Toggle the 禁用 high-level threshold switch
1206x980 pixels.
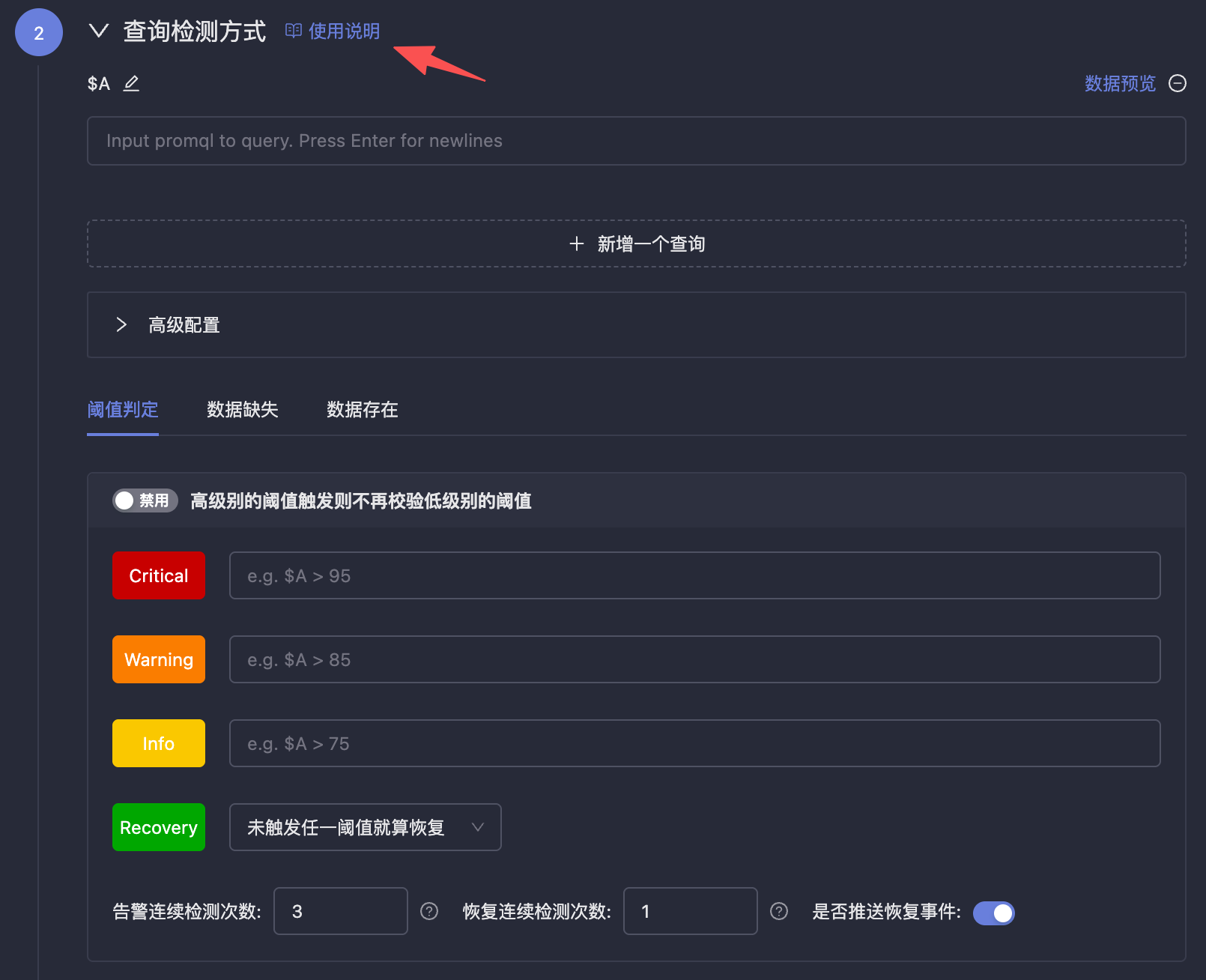tap(145, 500)
